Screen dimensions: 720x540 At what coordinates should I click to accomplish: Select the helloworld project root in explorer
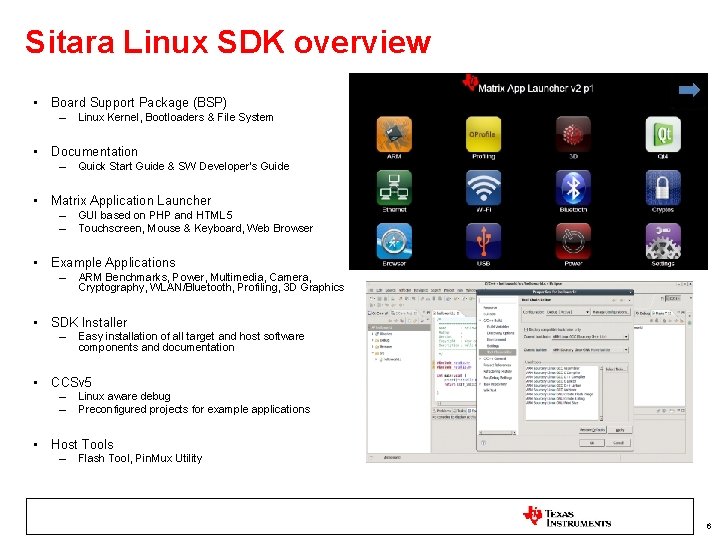click(x=399, y=327)
